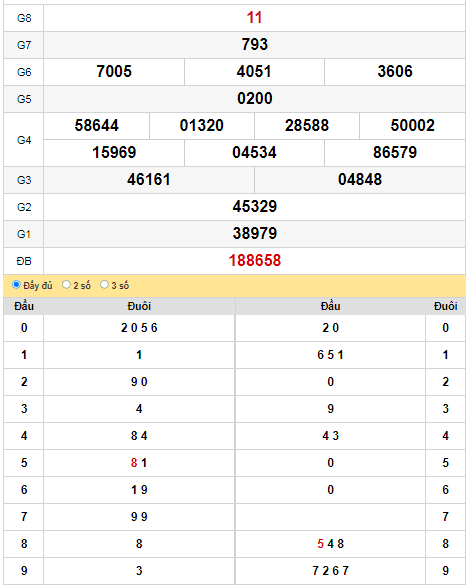Click the left "Đầu" column header
Image resolution: width=471 pixels, height=587 pixels.
[24, 306]
